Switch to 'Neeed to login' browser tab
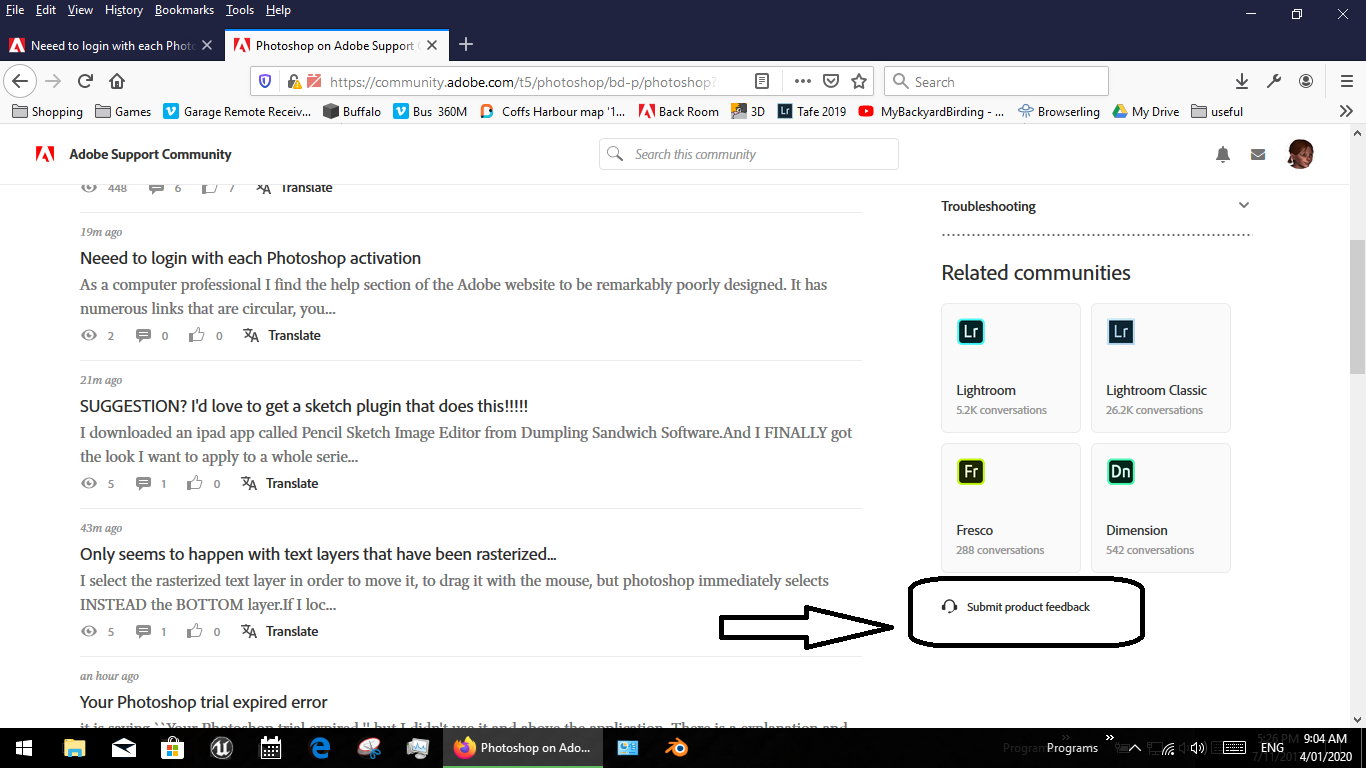Image resolution: width=1366 pixels, height=768 pixels. (110, 45)
